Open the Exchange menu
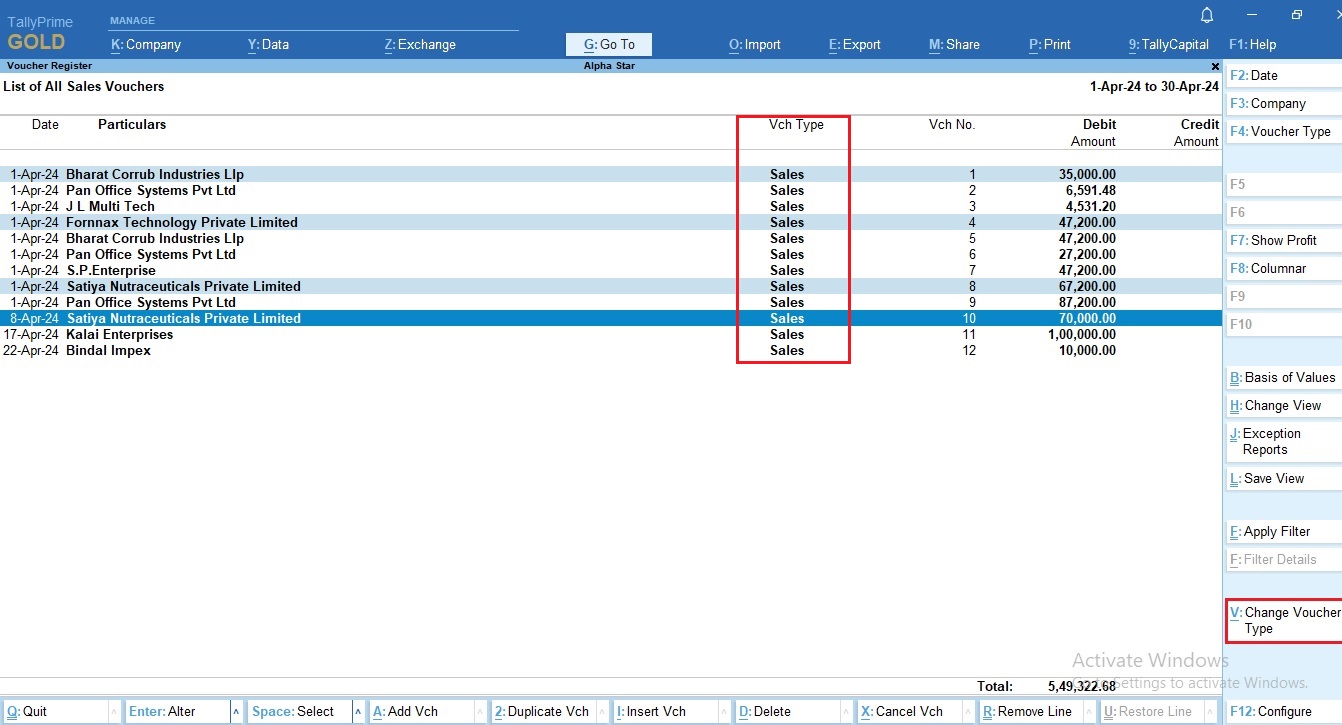Viewport: 1342px width, 725px height. point(422,44)
